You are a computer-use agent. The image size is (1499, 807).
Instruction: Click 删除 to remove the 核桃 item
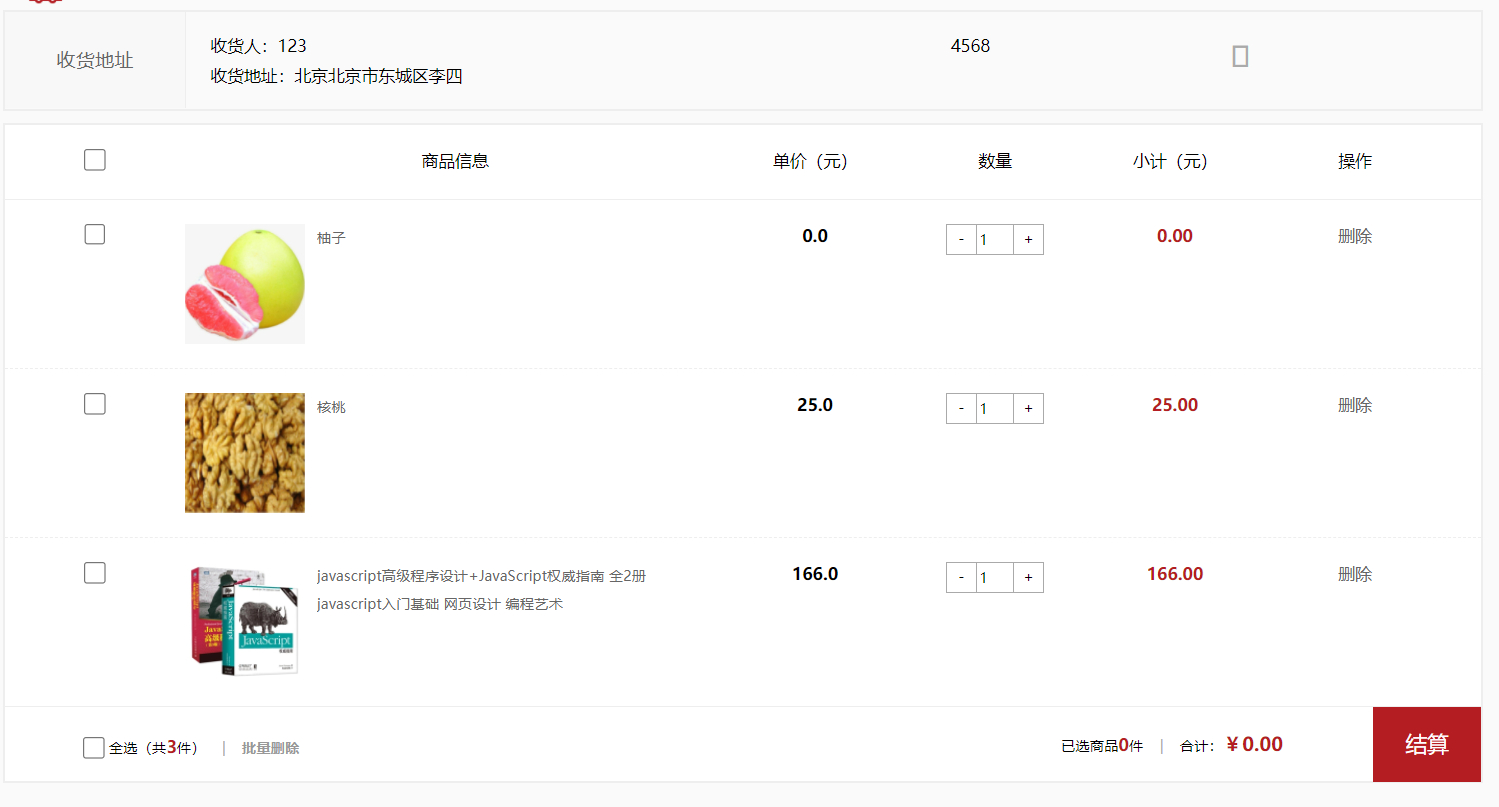(1355, 405)
